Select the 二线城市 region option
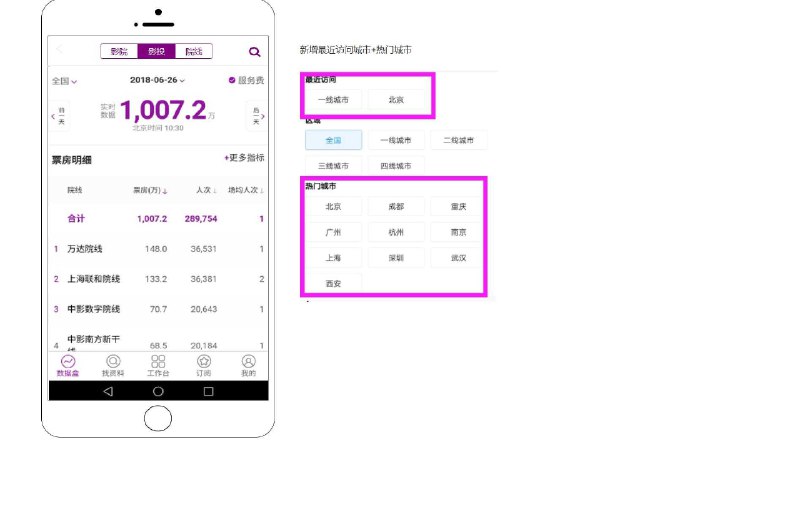This screenshot has width=800, height=526. pyautogui.click(x=459, y=140)
